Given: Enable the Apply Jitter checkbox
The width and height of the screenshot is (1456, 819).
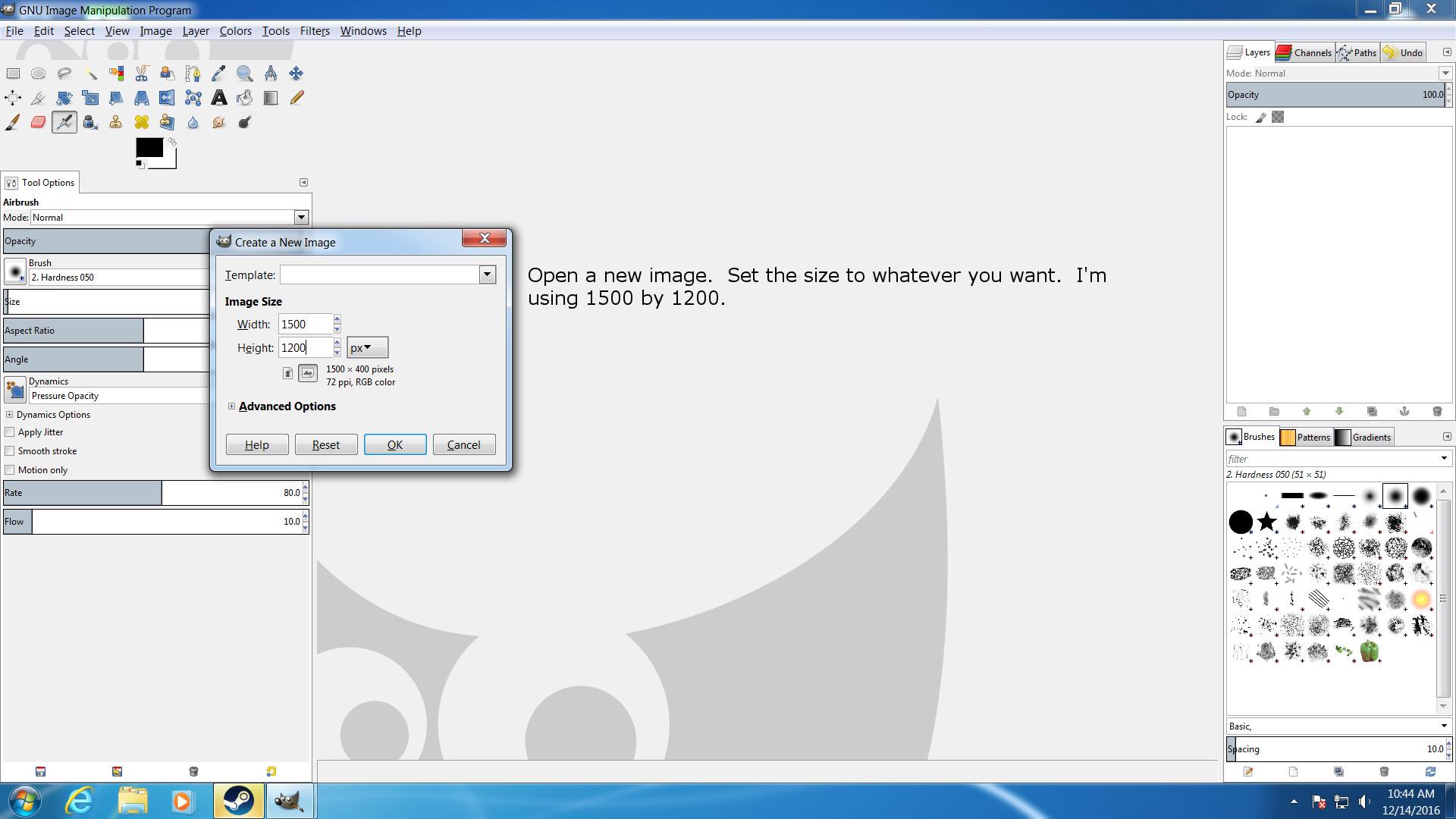Looking at the screenshot, I should [10, 432].
